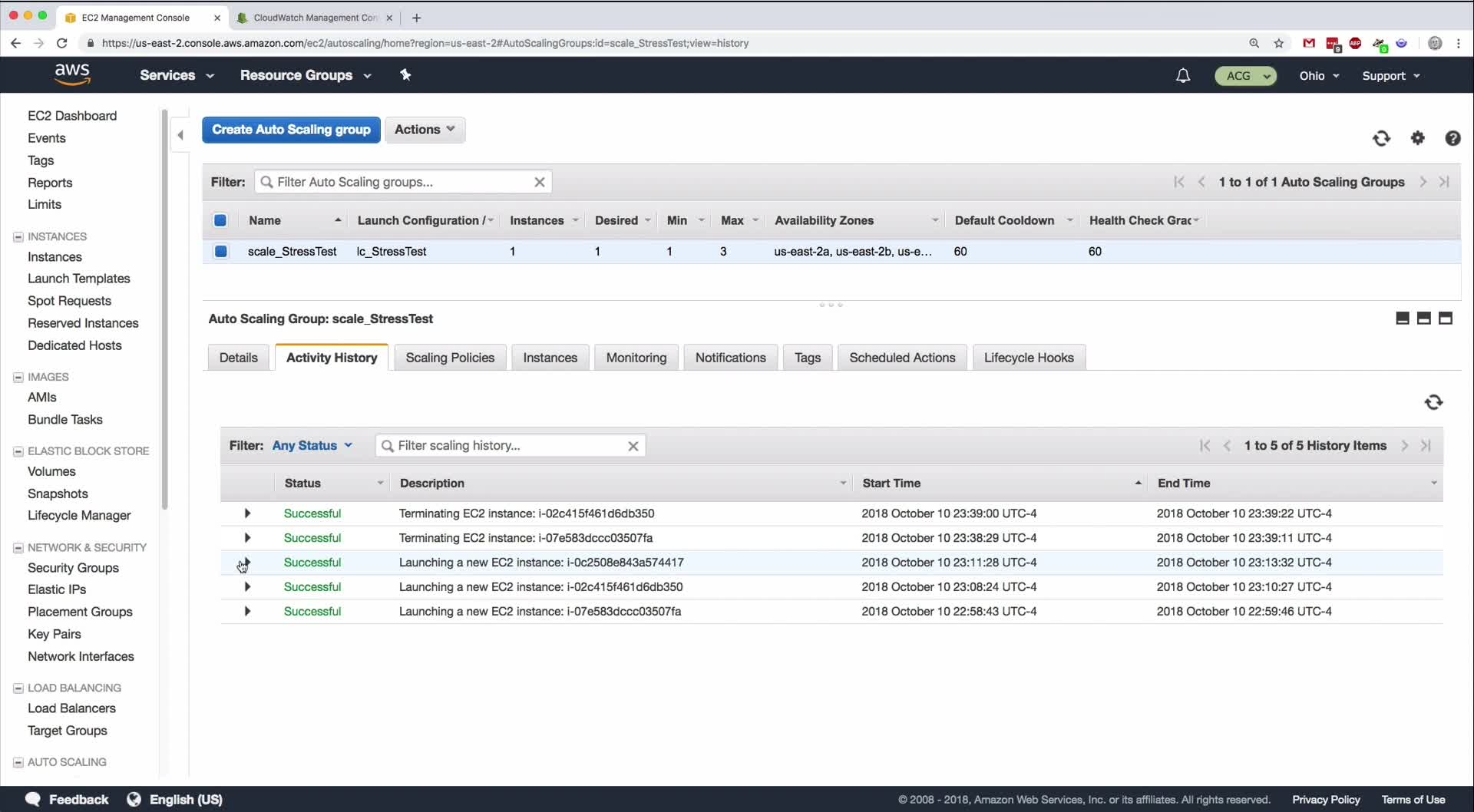The width and height of the screenshot is (1474, 812).
Task: Refresh the activity history list
Action: [x=1433, y=402]
